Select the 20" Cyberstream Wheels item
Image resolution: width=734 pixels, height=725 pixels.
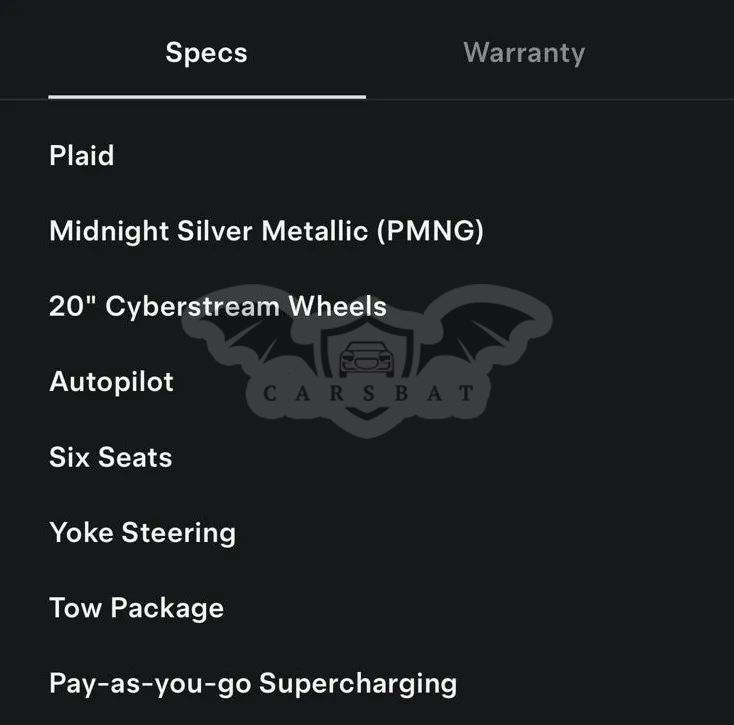[218, 306]
